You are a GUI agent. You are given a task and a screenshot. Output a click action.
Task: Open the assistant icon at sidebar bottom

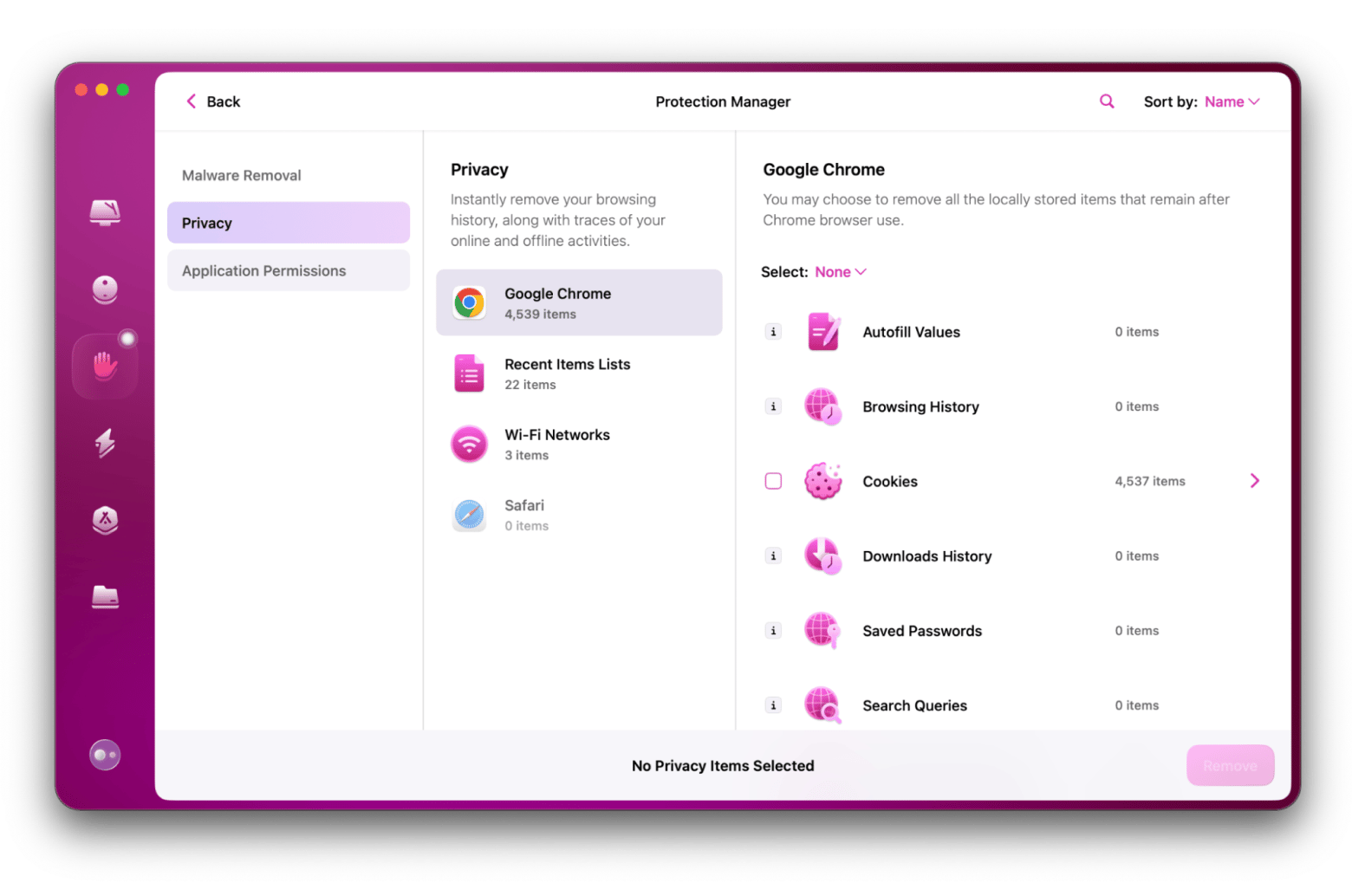coord(105,755)
